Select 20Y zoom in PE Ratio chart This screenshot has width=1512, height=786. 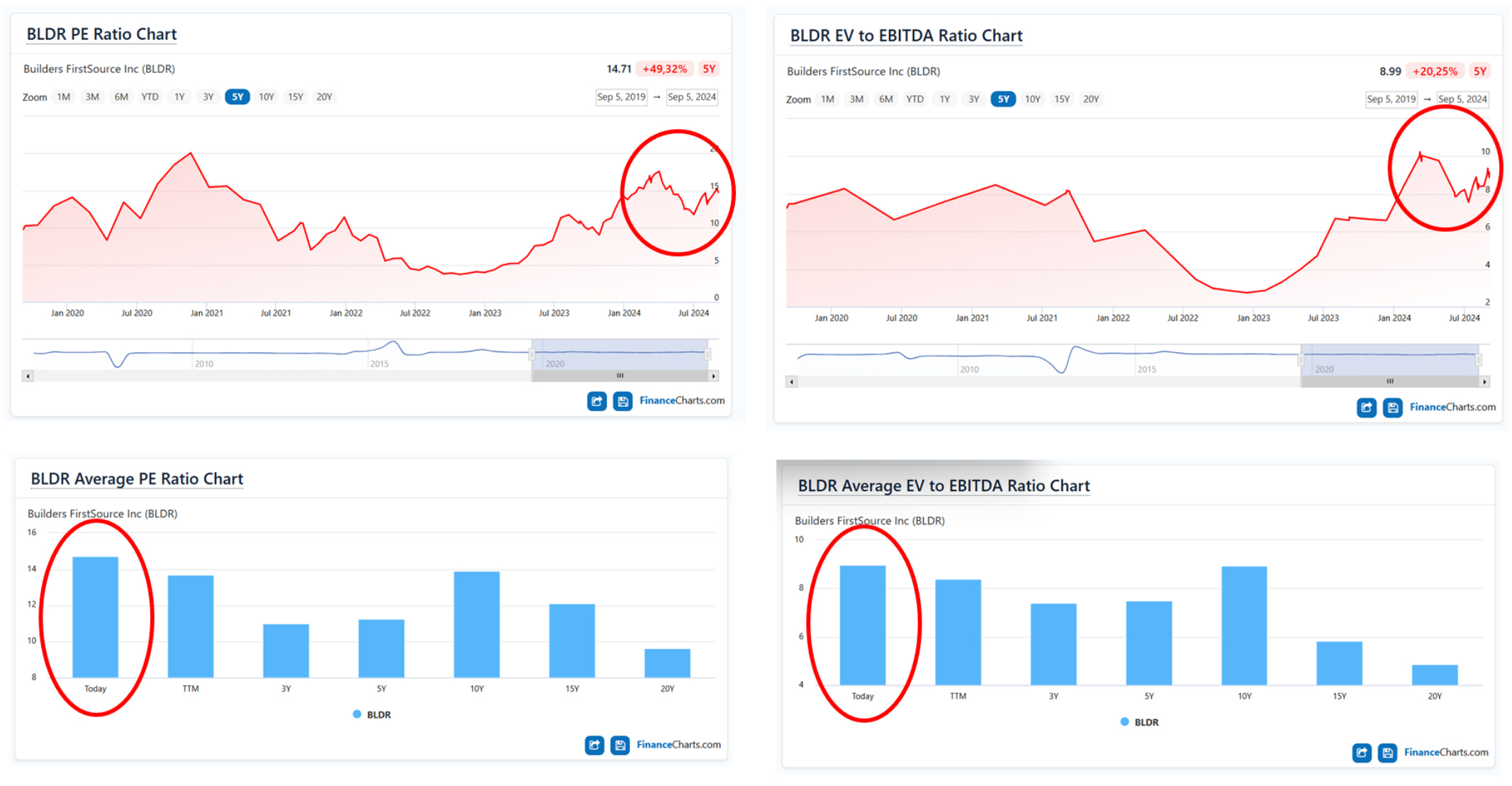(324, 97)
